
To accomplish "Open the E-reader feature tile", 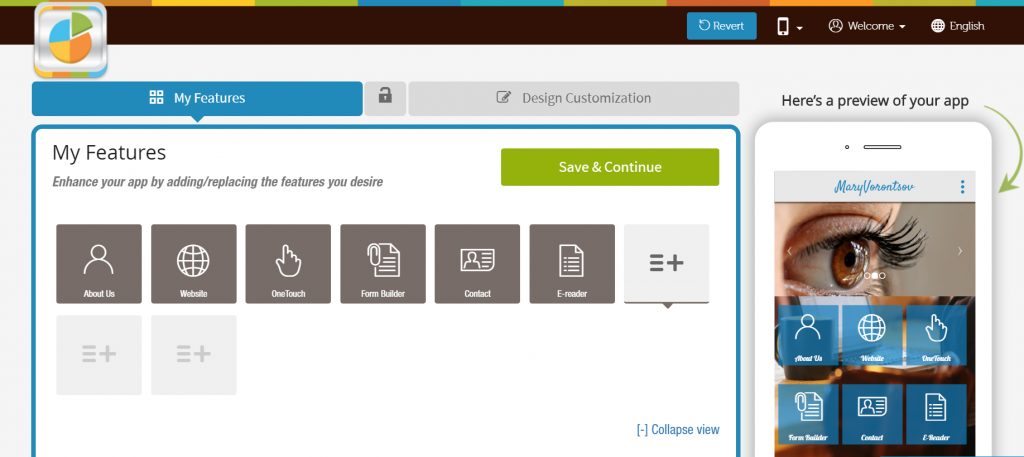I will click(572, 264).
